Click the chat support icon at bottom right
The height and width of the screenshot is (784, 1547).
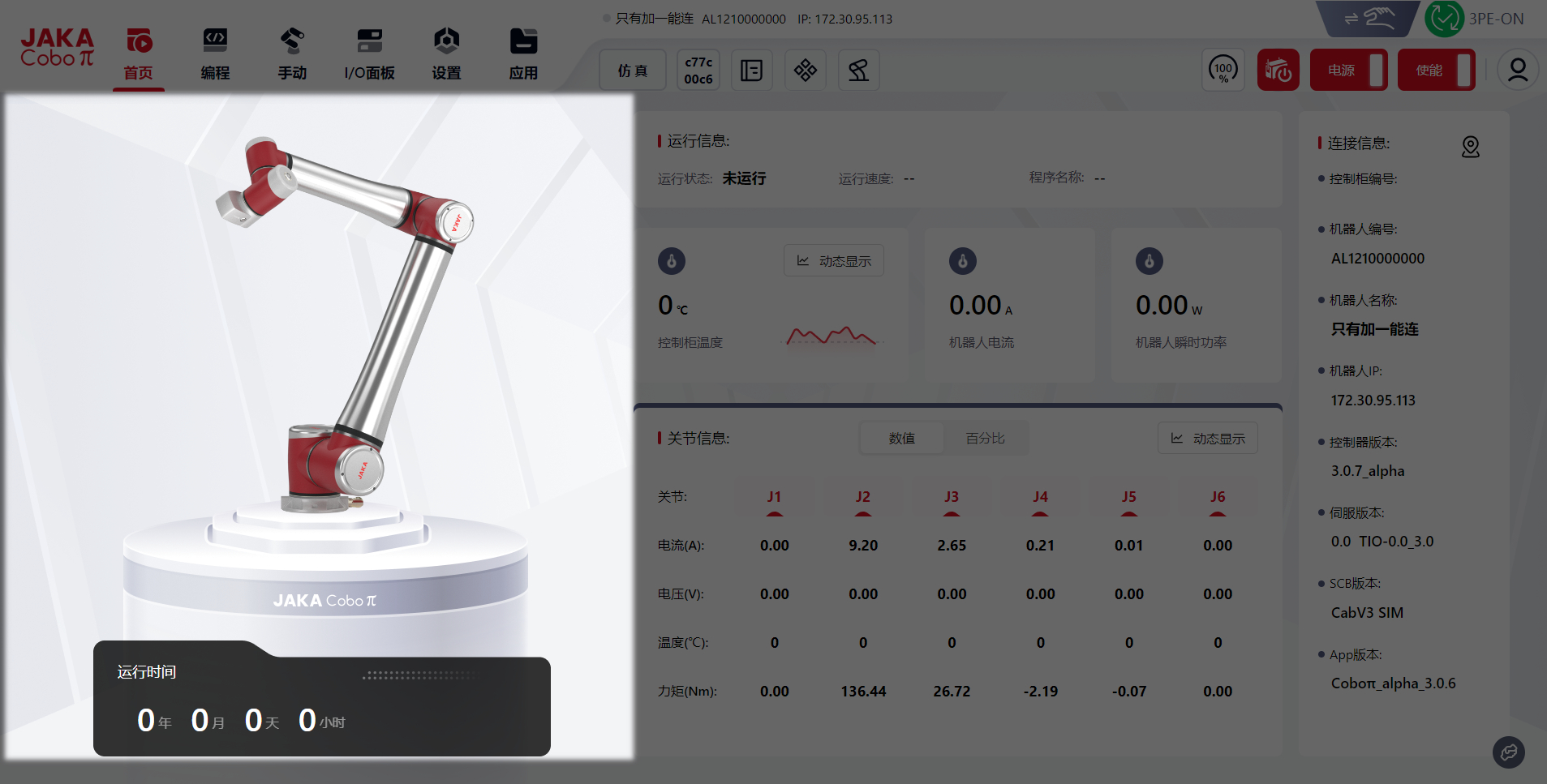point(1508,752)
